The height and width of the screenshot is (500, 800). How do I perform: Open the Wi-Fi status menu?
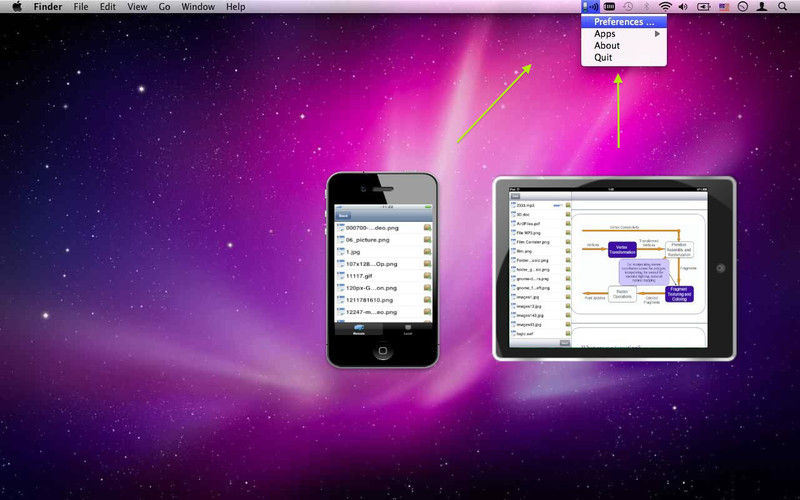point(665,7)
